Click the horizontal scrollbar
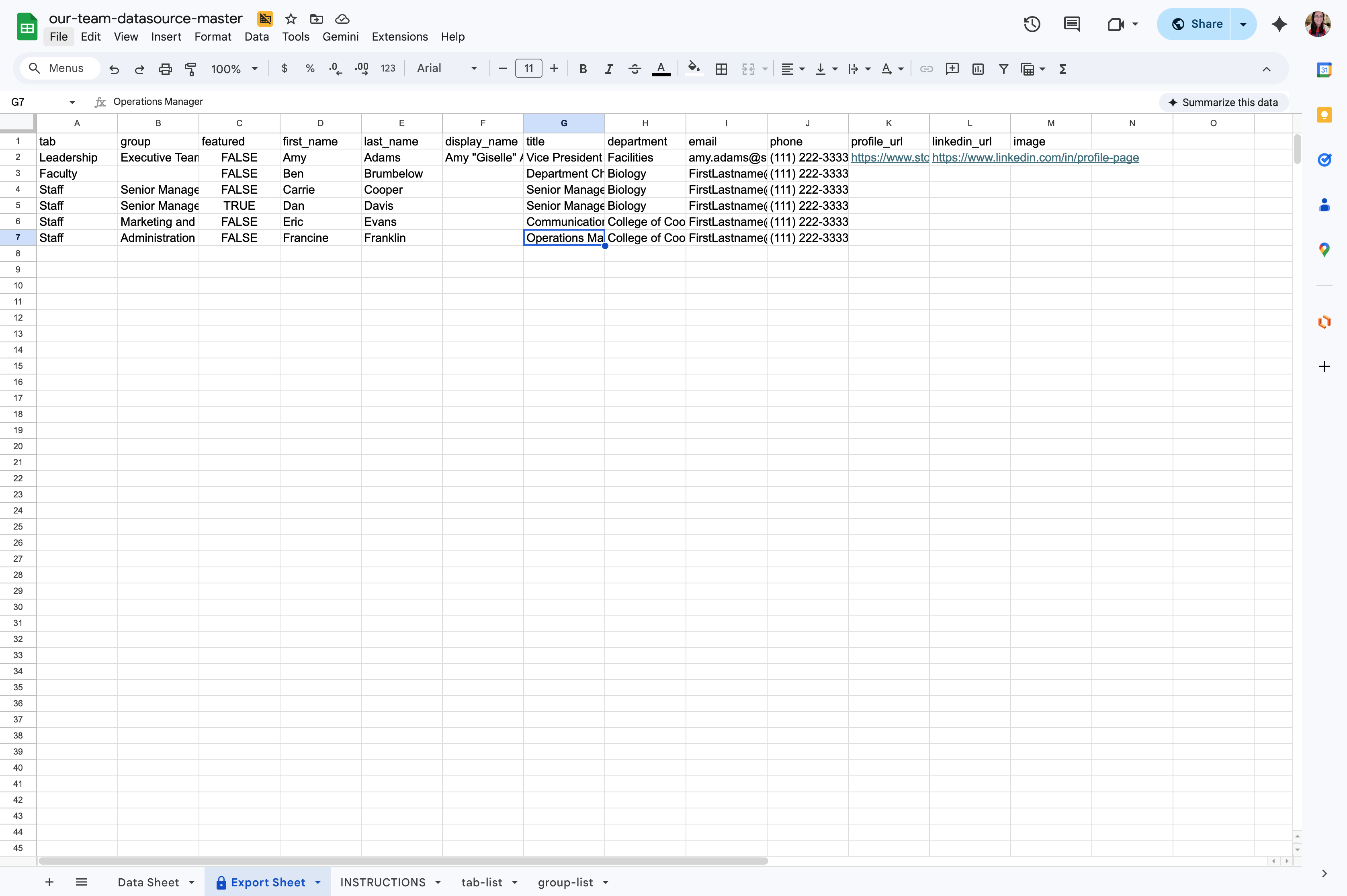 (403, 861)
